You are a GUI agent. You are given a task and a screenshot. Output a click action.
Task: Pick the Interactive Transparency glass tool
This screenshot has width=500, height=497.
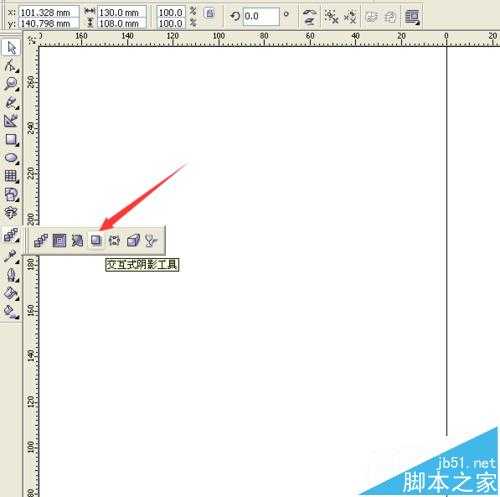(x=151, y=240)
